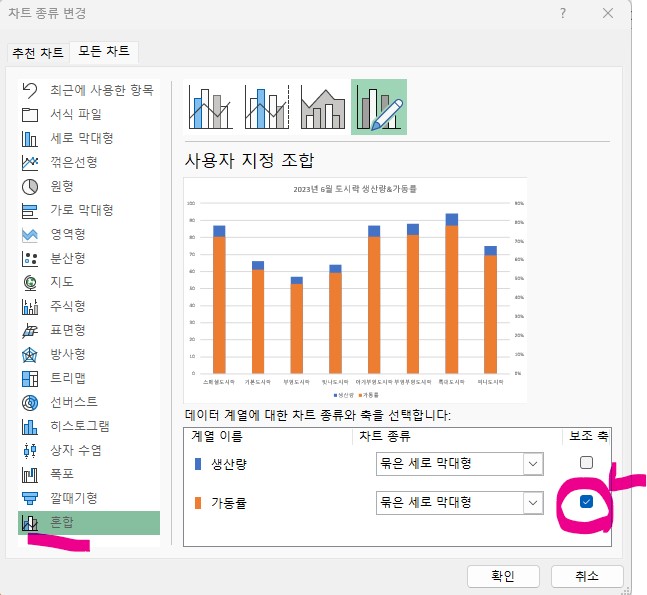The image size is (647, 595).
Task: Switch to the 모든 차트 tab
Action: (104, 52)
